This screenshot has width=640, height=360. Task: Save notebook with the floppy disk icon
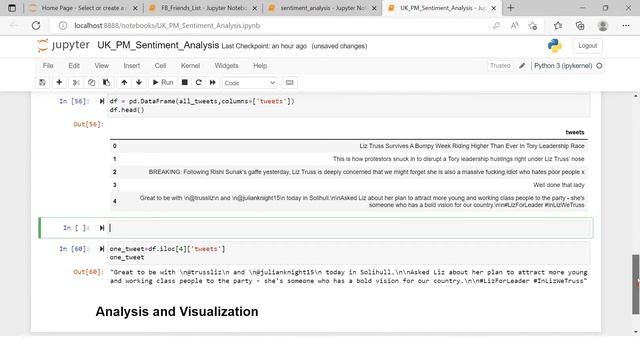pos(42,82)
